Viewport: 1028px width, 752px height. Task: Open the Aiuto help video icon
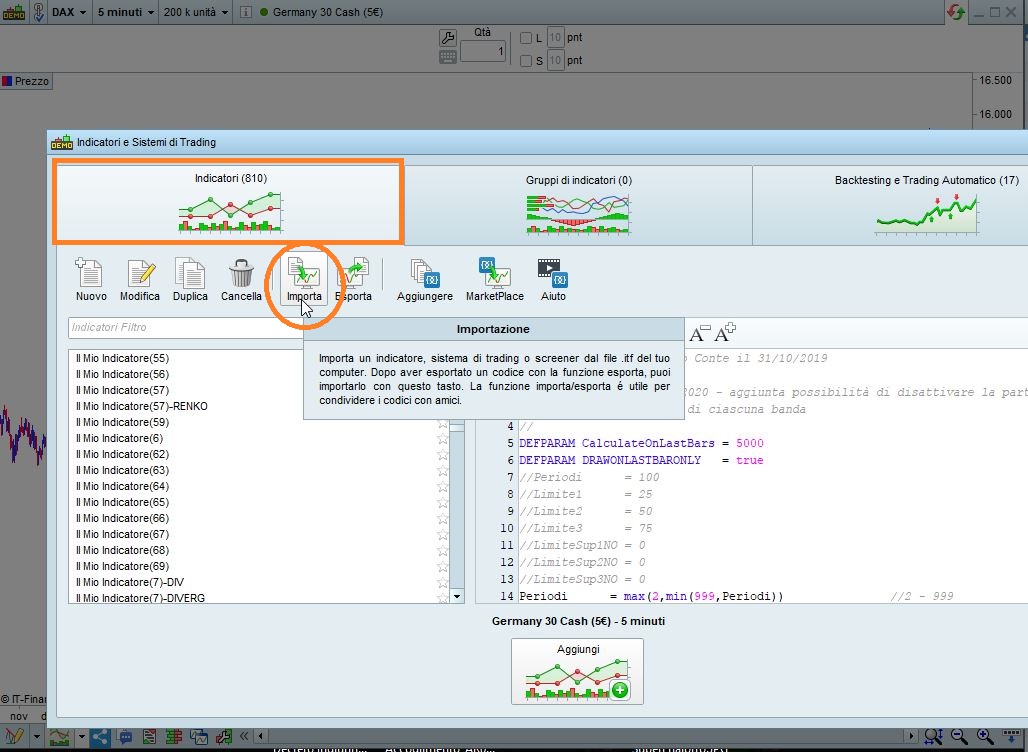click(553, 273)
